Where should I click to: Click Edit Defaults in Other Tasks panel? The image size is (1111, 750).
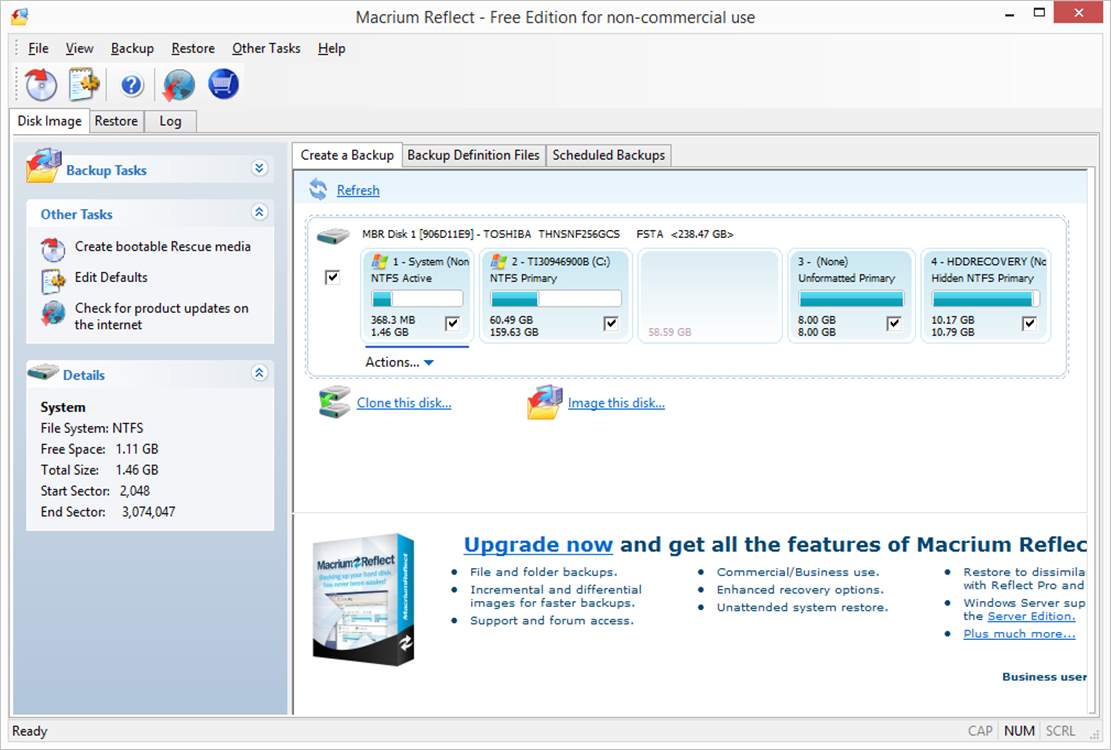pyautogui.click(x=111, y=277)
